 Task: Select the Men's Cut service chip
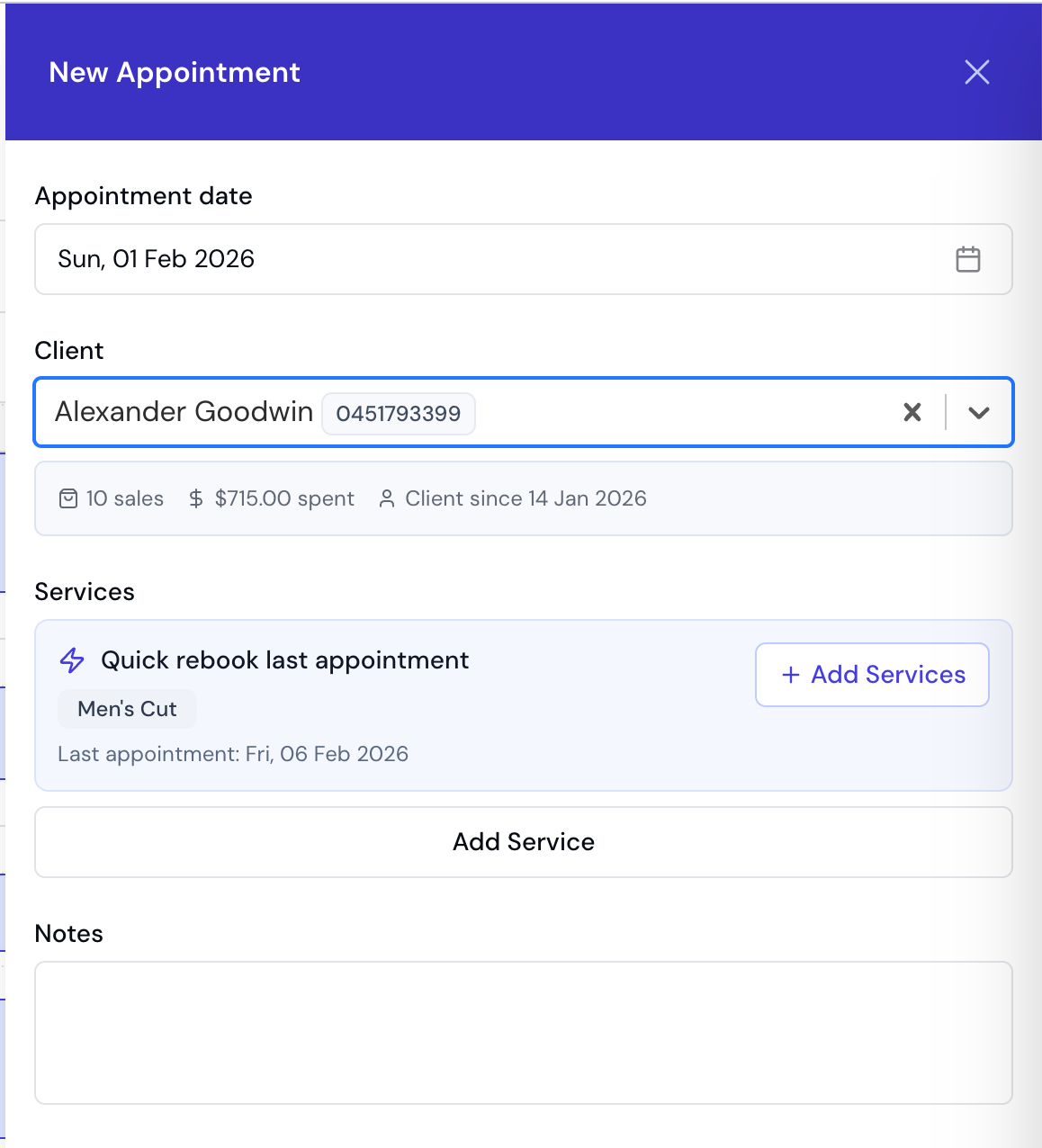point(127,709)
